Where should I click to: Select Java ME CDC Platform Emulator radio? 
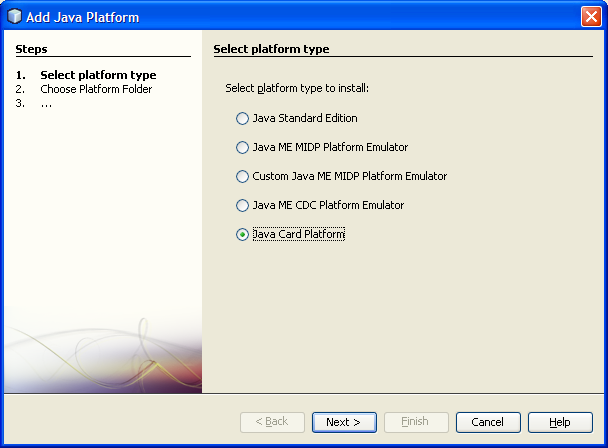tap(241, 206)
